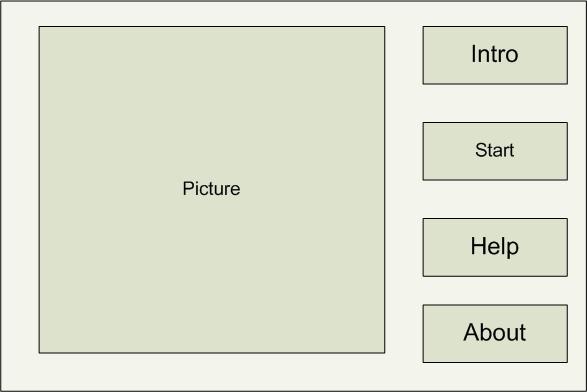This screenshot has height=392, width=587.
Task: Choose the topmost menu box, Intro
Action: pyautogui.click(x=495, y=55)
